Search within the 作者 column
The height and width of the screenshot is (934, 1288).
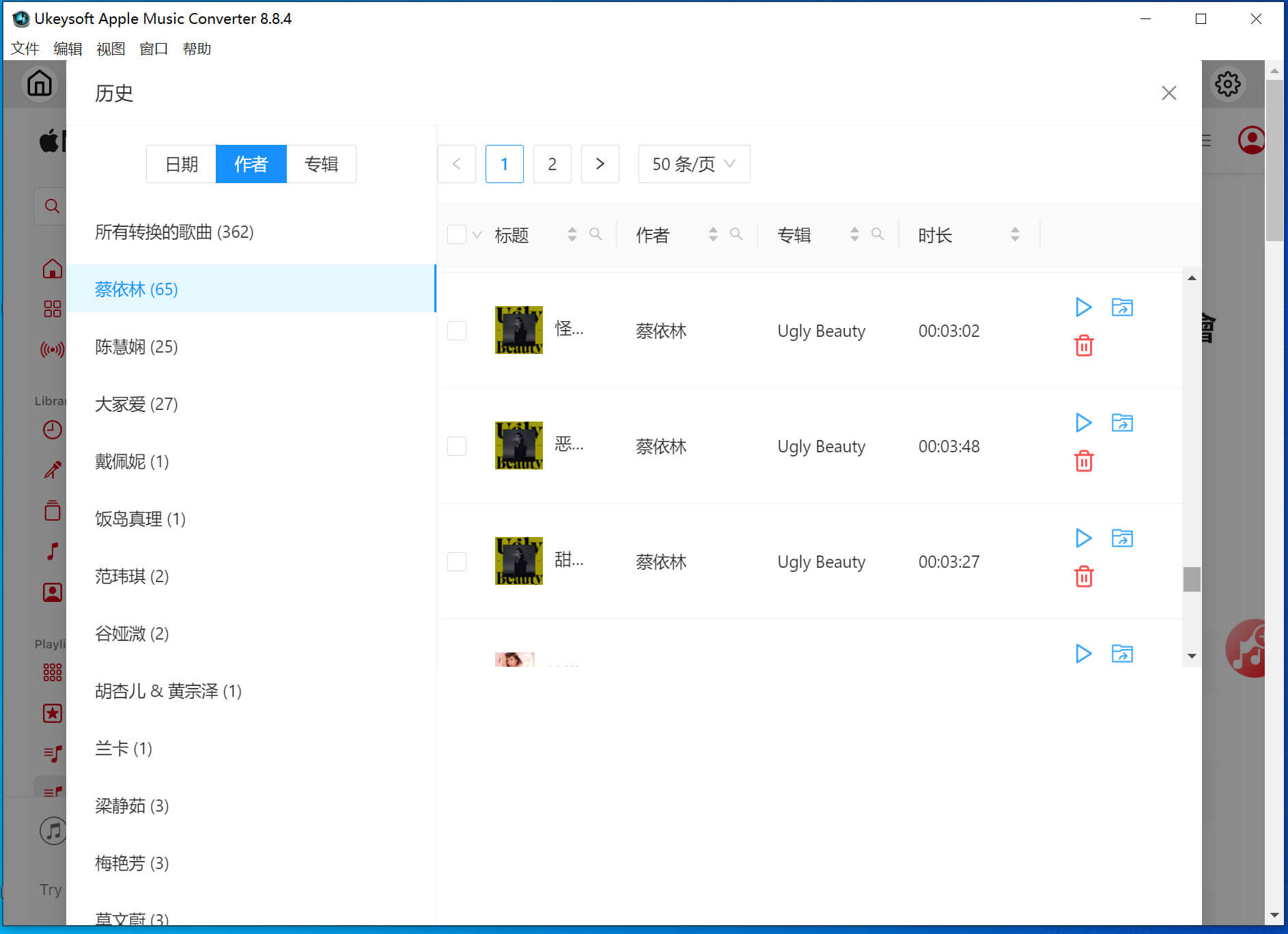click(736, 234)
